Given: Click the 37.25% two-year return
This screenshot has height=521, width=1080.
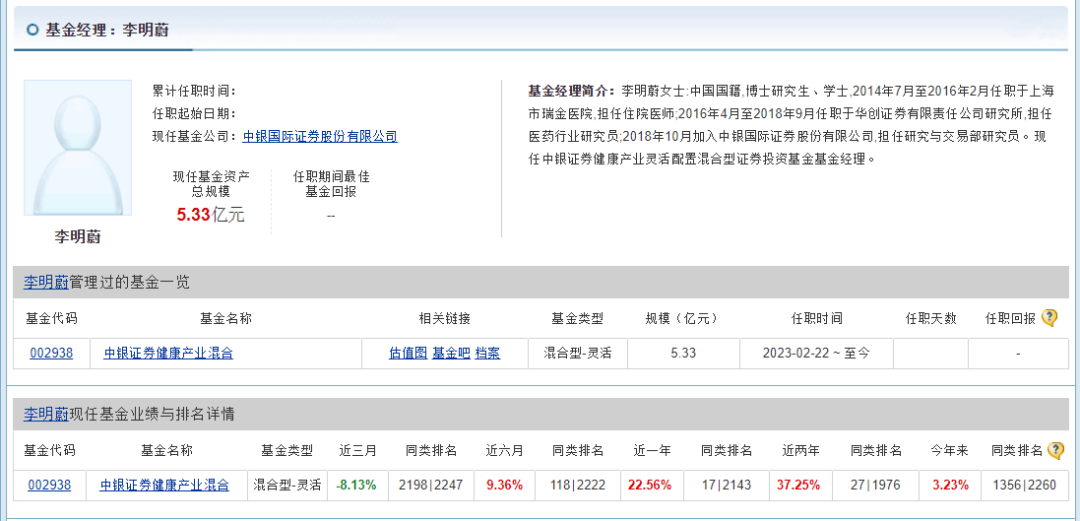Looking at the screenshot, I should click(798, 485).
